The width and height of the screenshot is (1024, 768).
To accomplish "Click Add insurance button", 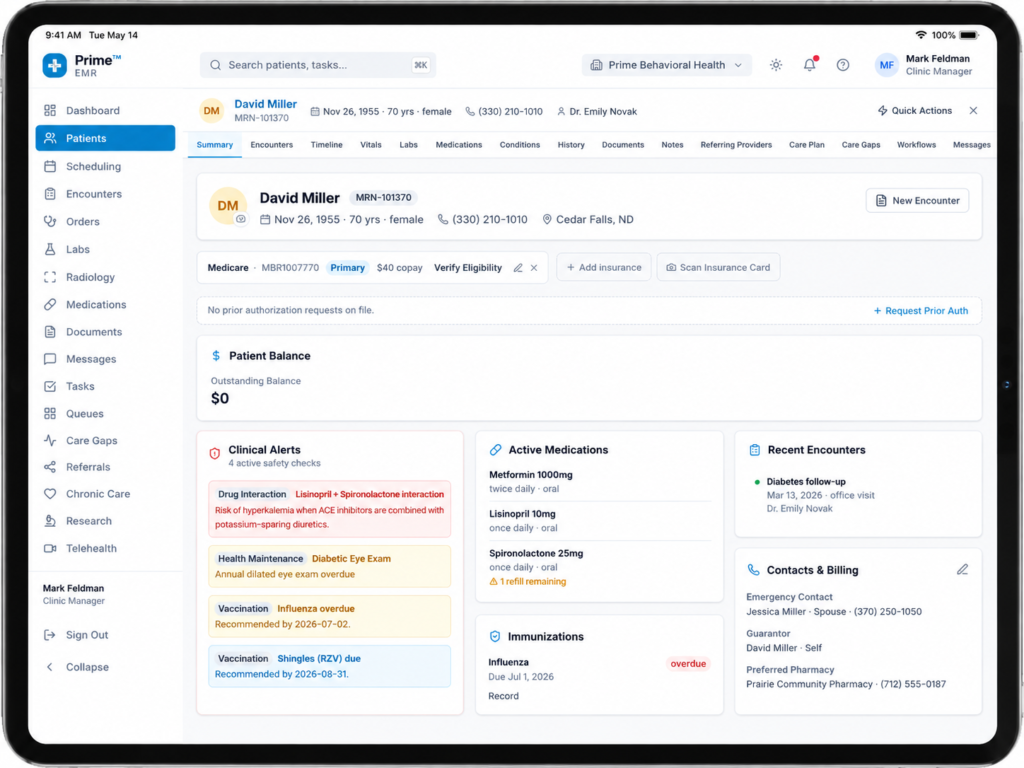I will (604, 268).
